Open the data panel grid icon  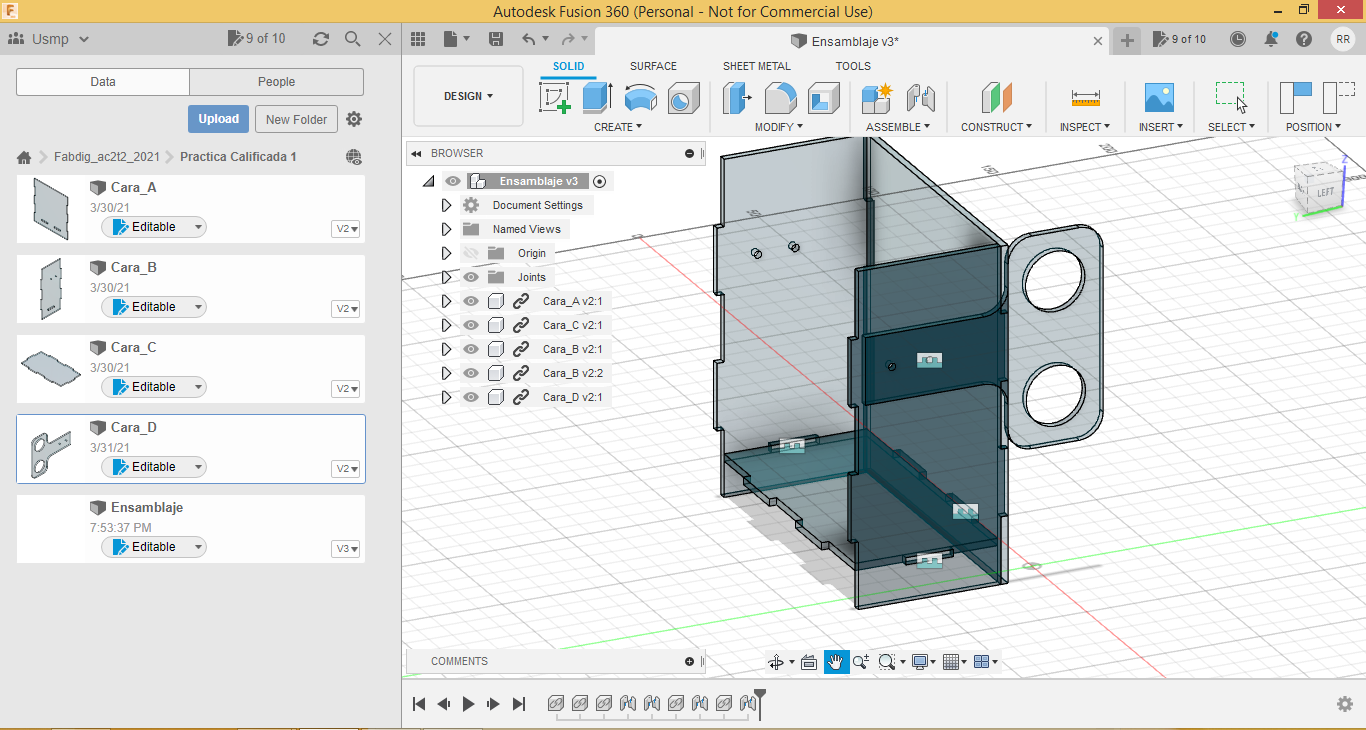coord(418,39)
